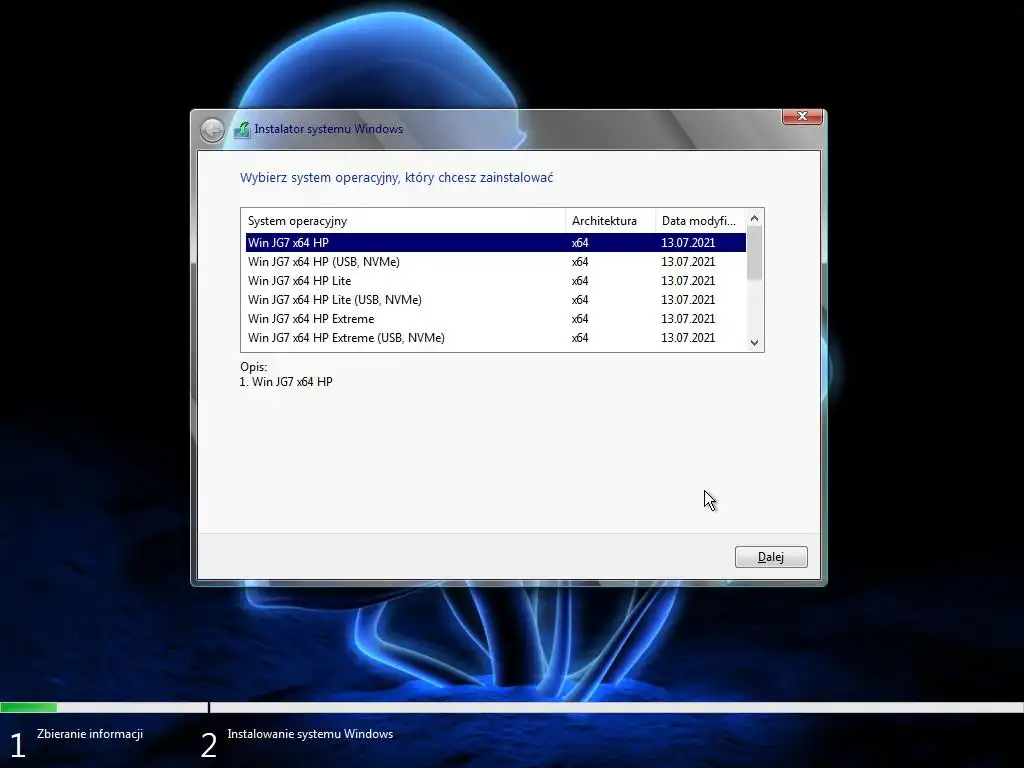Image resolution: width=1024 pixels, height=768 pixels.
Task: Click the Data modyfi... column header
Action: 701,221
